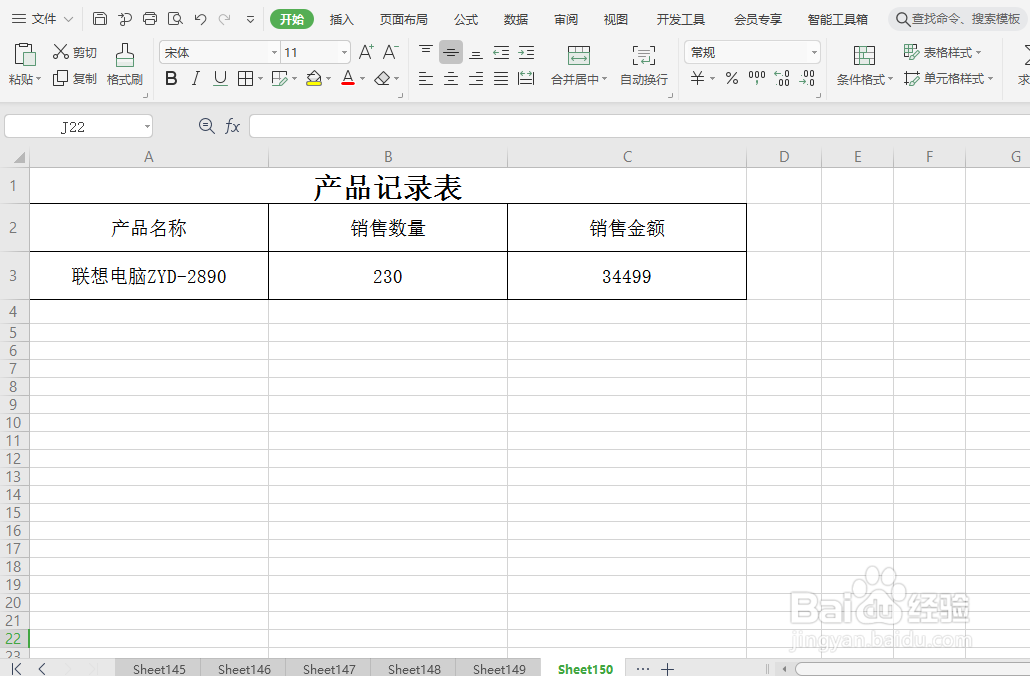Click the Save icon in quick access toolbar

click(x=100, y=18)
